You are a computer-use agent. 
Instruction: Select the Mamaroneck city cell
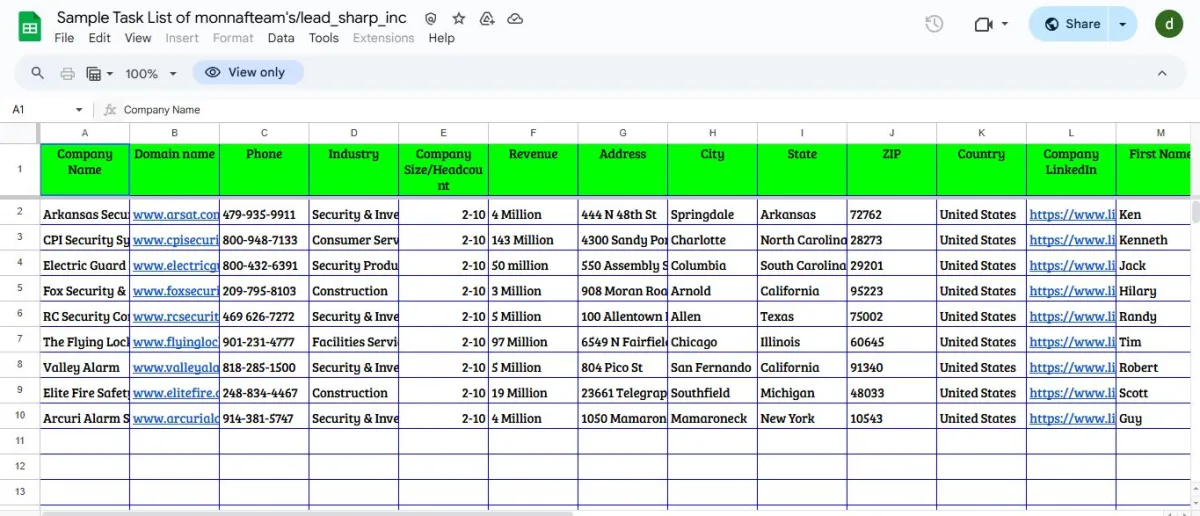[x=712, y=418]
